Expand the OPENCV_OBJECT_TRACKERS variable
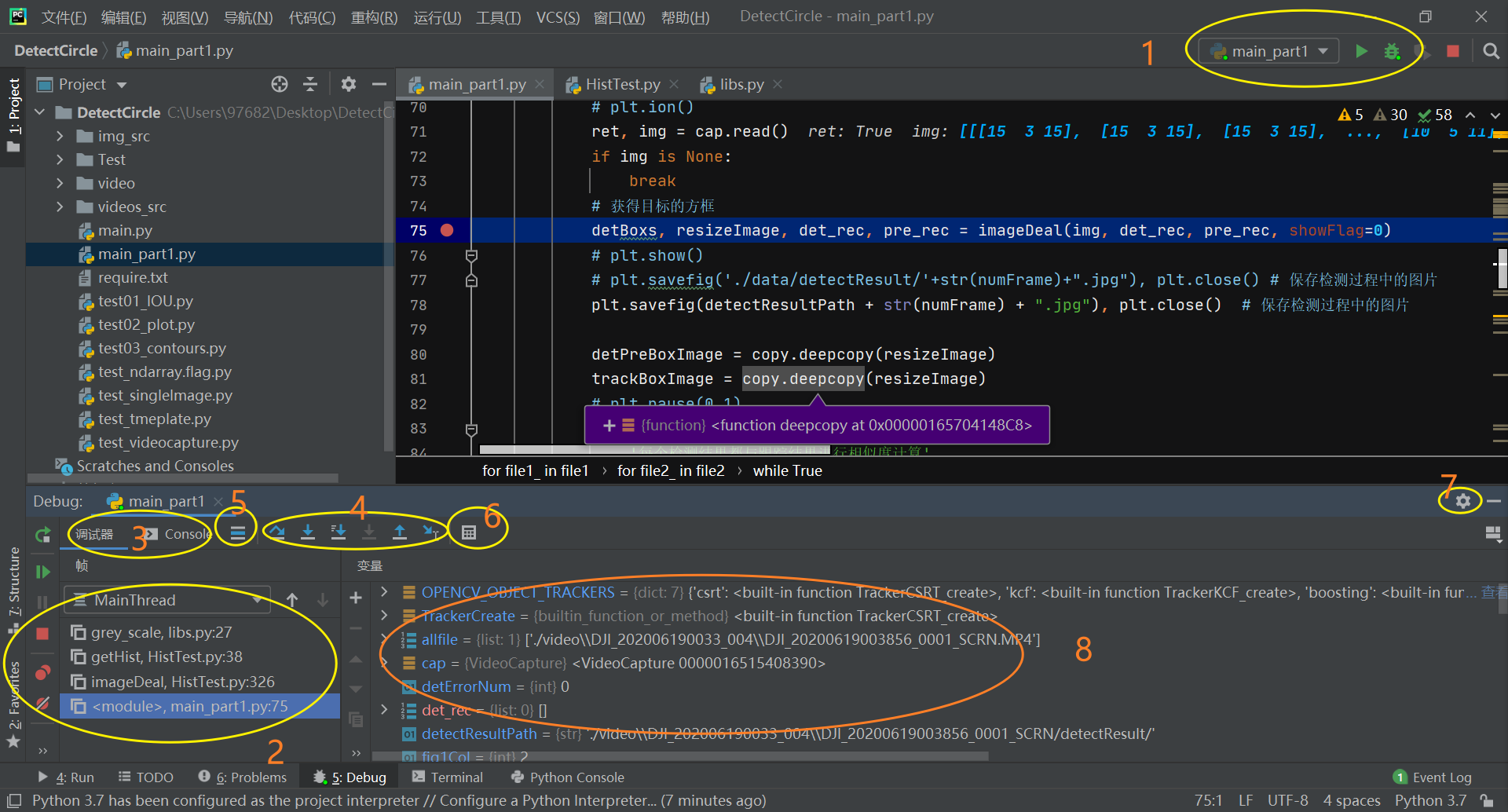The height and width of the screenshot is (812, 1508). [x=384, y=591]
